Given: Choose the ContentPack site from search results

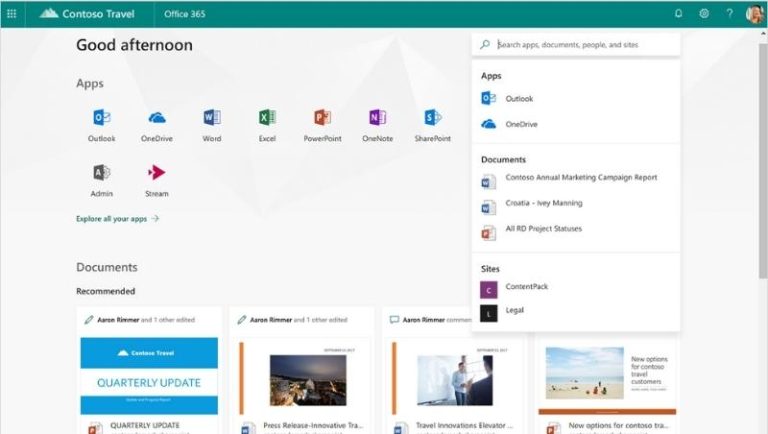Looking at the screenshot, I should 526,287.
